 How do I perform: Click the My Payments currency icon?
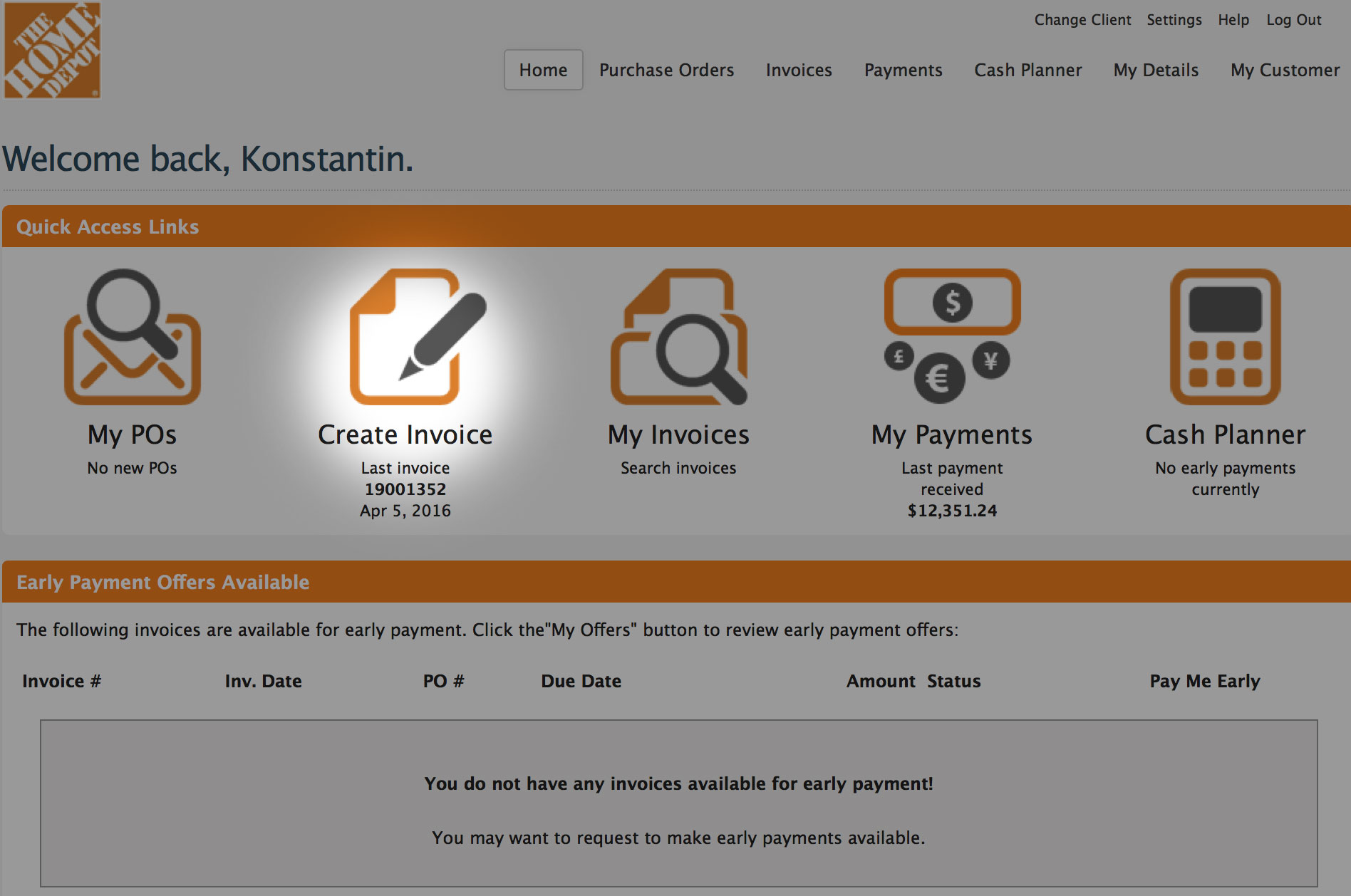(x=952, y=335)
